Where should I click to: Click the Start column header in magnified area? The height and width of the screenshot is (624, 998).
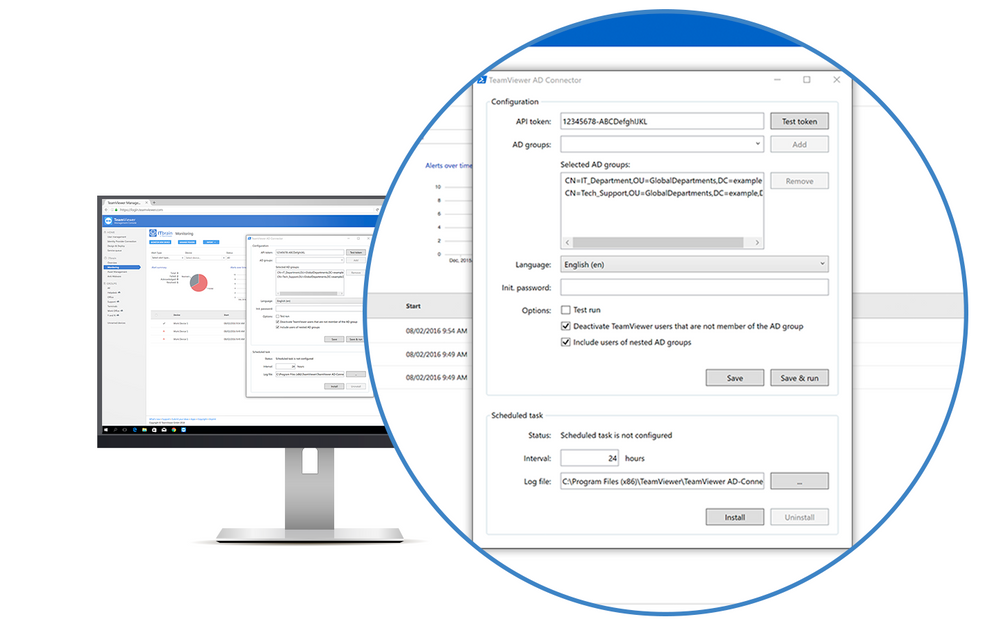coord(413,306)
